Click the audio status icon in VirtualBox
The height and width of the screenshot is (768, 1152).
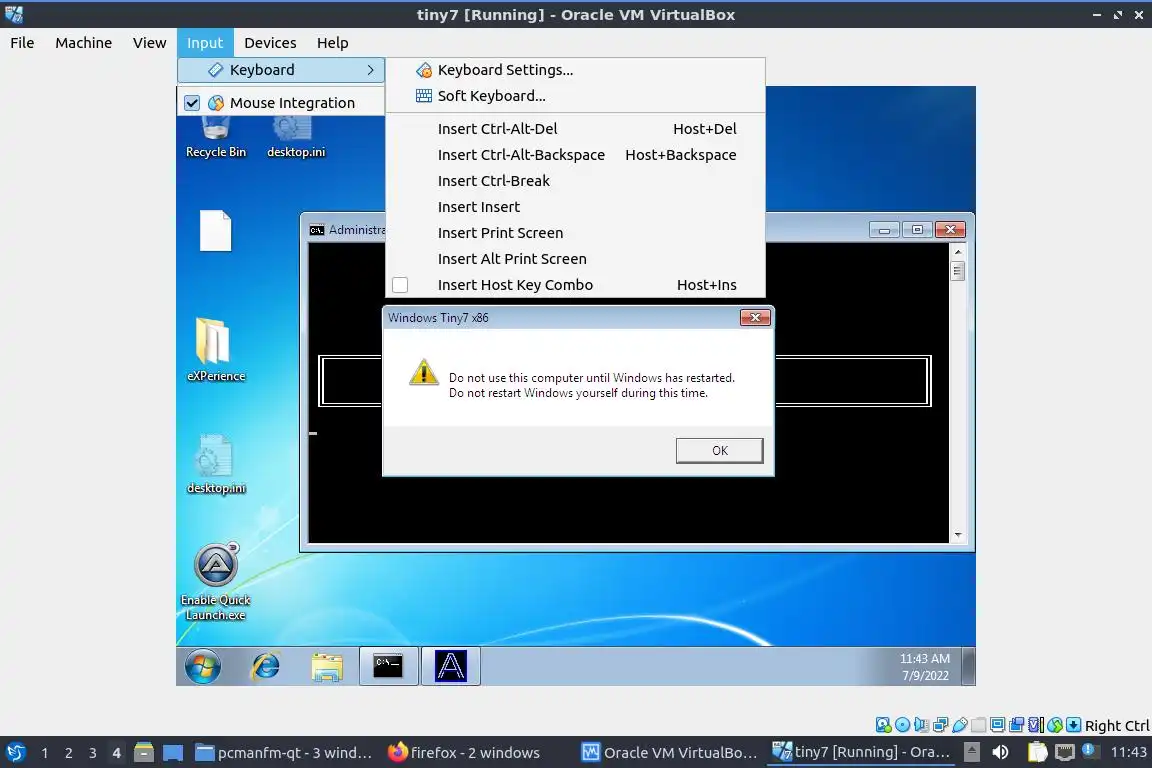click(921, 725)
